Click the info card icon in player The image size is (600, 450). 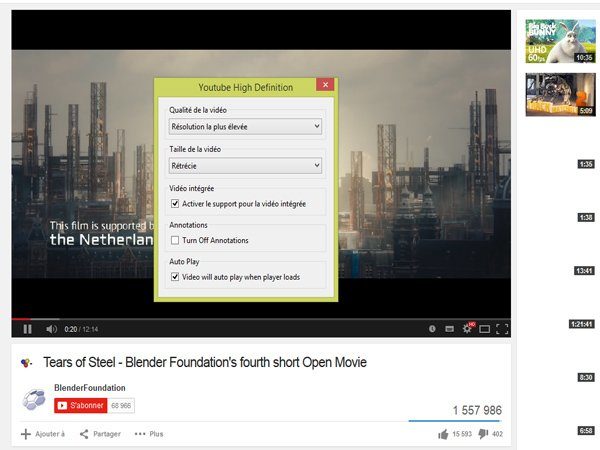[x=432, y=328]
